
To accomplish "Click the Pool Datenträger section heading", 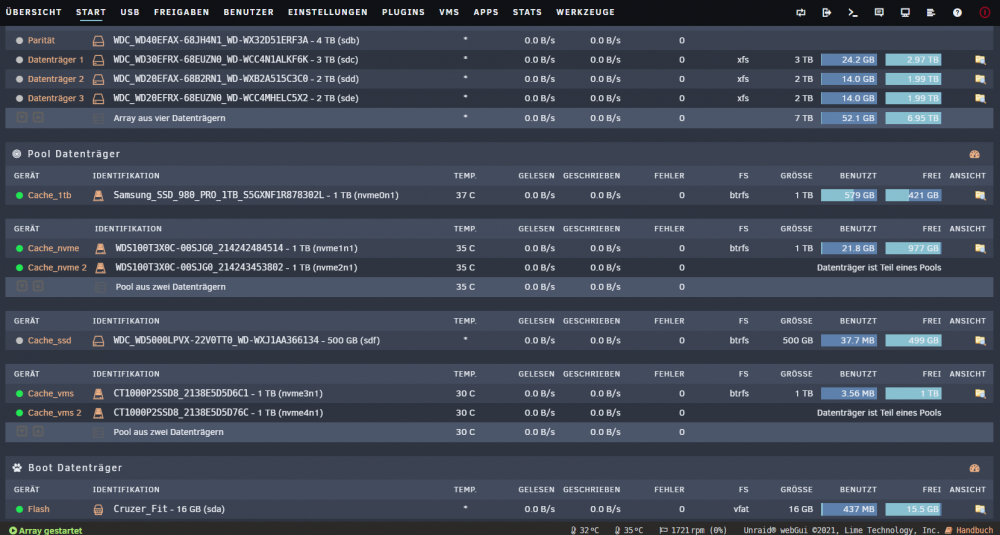I will coord(74,154).
